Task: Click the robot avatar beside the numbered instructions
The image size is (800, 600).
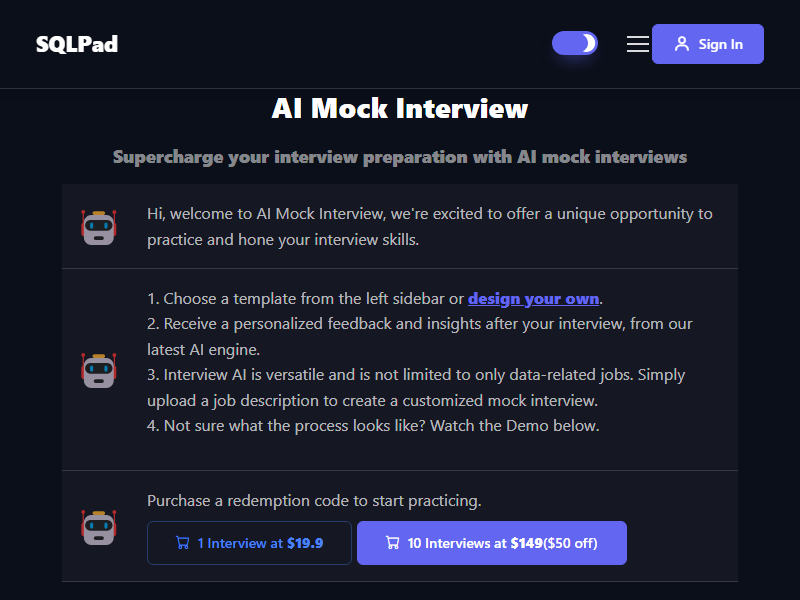Action: 99,369
